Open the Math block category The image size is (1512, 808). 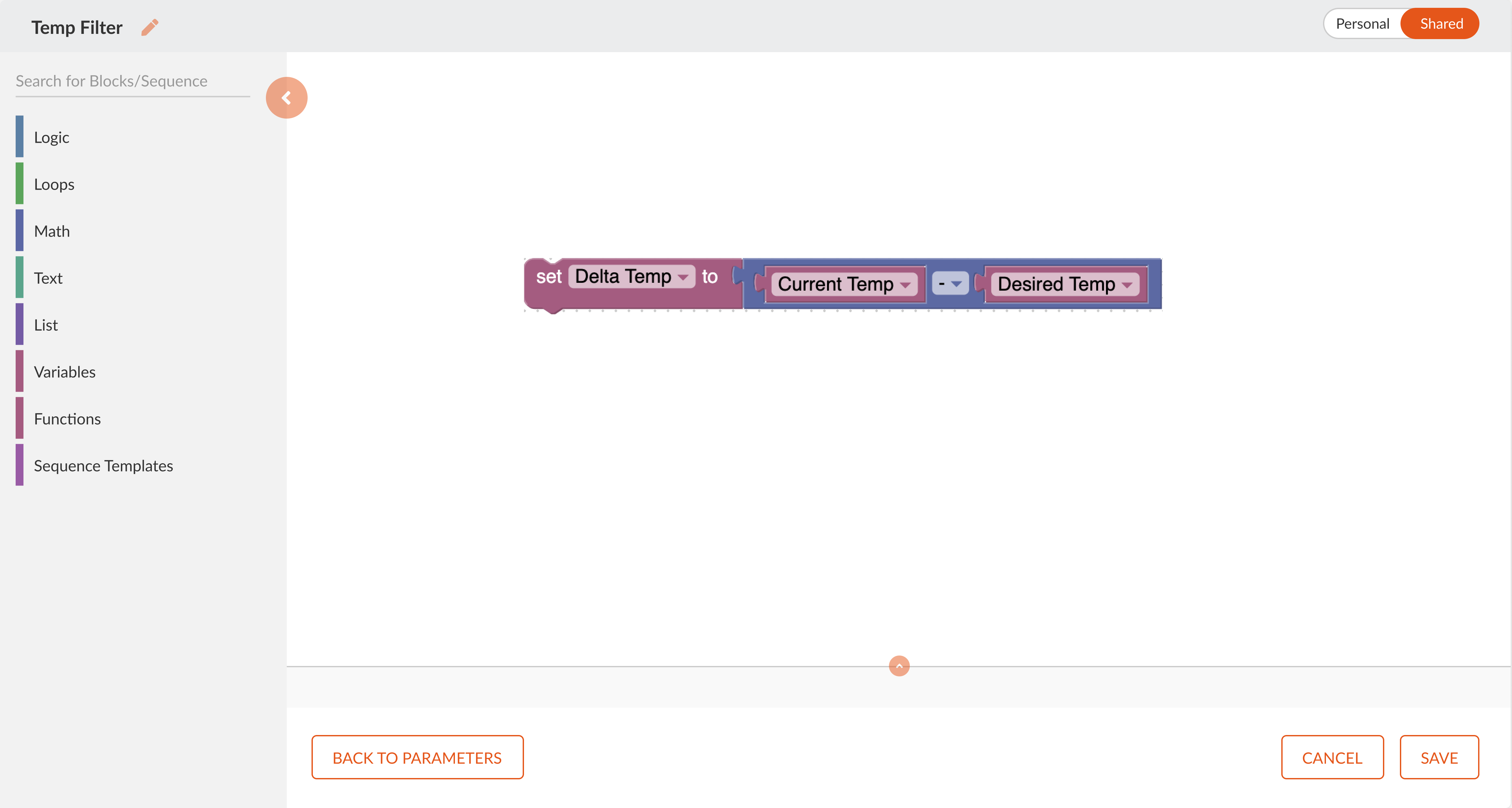tap(133, 231)
